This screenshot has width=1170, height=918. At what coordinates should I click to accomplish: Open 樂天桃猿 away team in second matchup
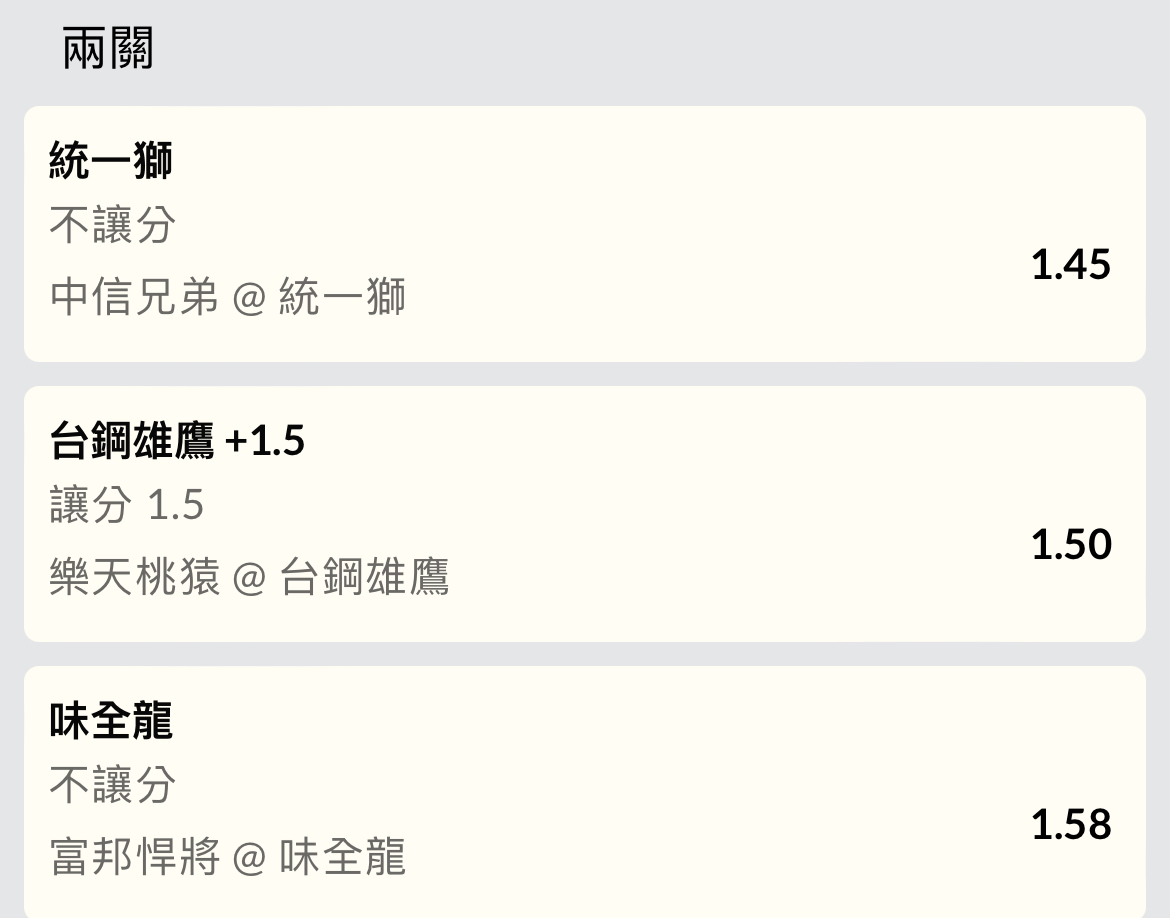click(x=134, y=578)
